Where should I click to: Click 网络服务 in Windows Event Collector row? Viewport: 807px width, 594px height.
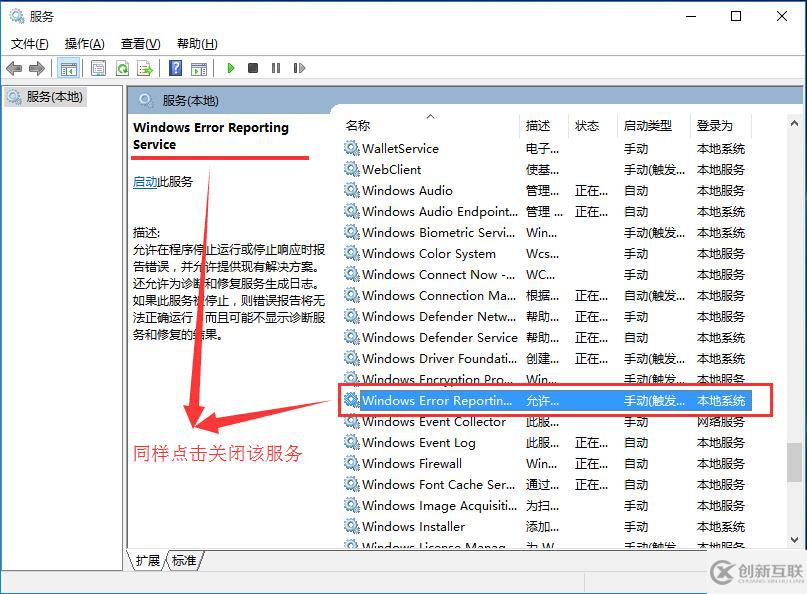tap(721, 422)
